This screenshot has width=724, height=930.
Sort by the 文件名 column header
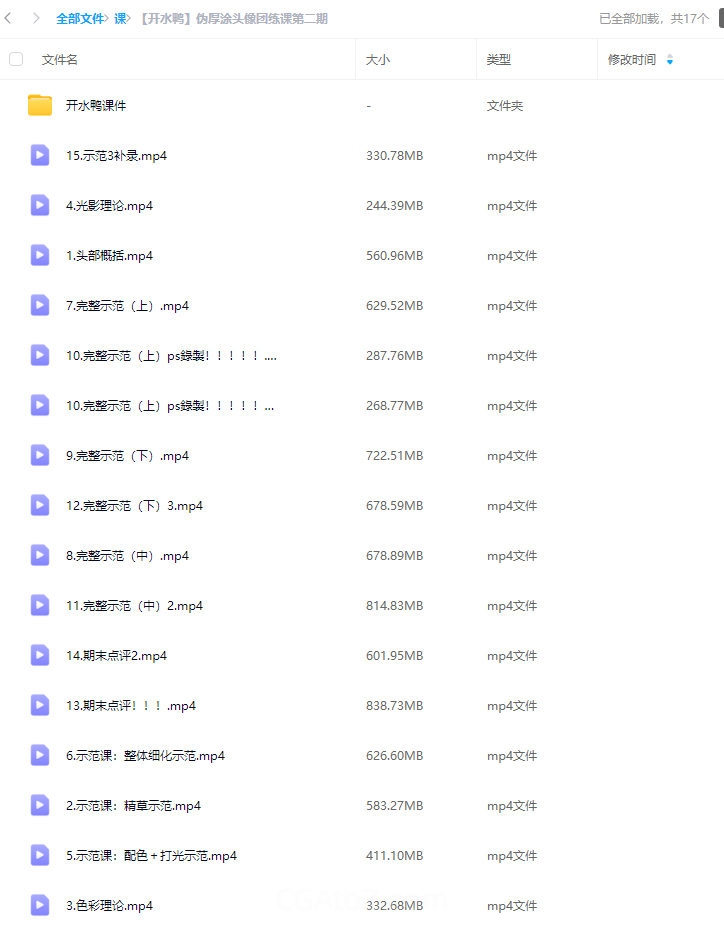pos(59,59)
